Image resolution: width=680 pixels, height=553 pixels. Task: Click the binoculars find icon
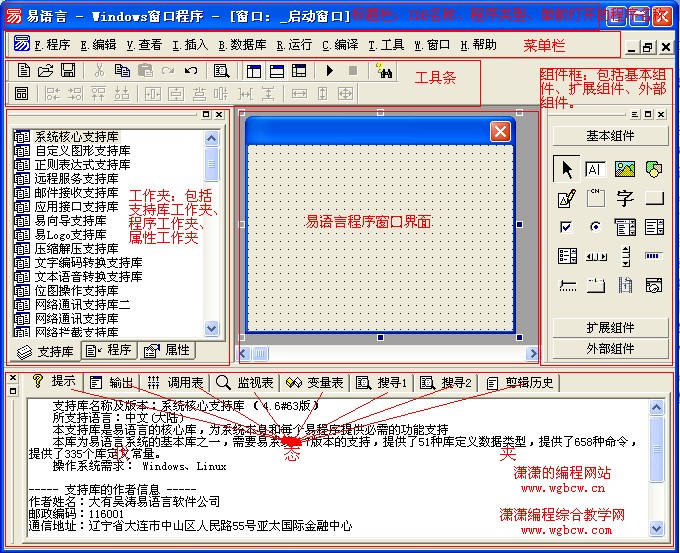(384, 71)
